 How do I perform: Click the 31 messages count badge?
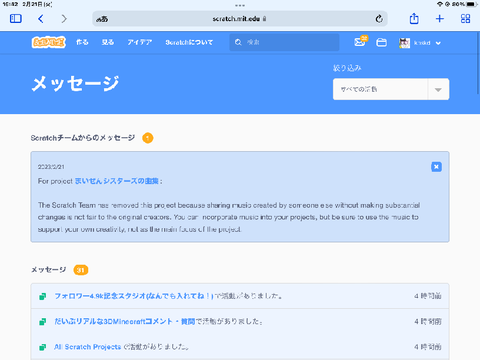81,270
